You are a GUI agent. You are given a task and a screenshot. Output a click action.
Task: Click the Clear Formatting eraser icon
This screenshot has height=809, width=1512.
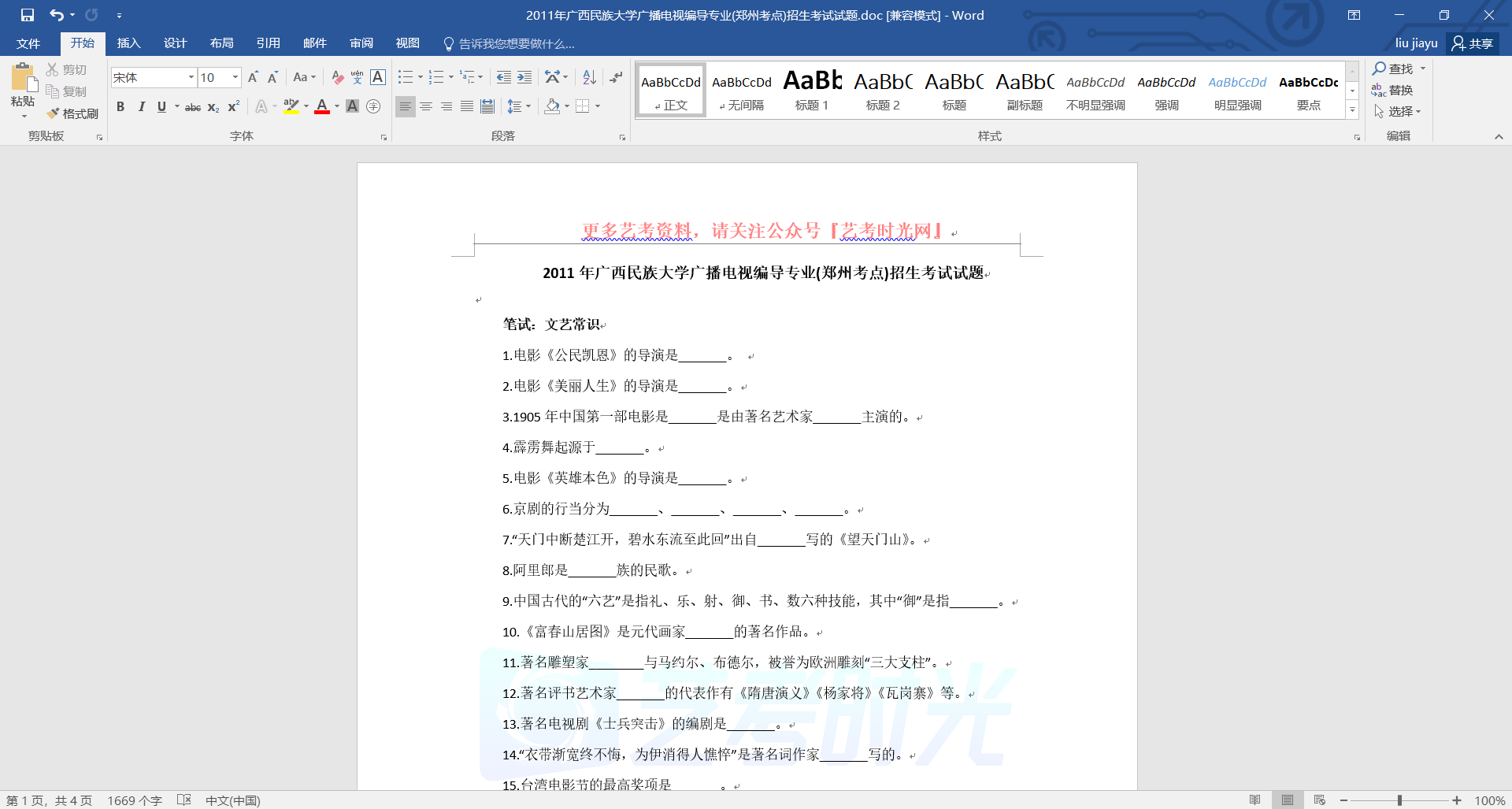[337, 77]
